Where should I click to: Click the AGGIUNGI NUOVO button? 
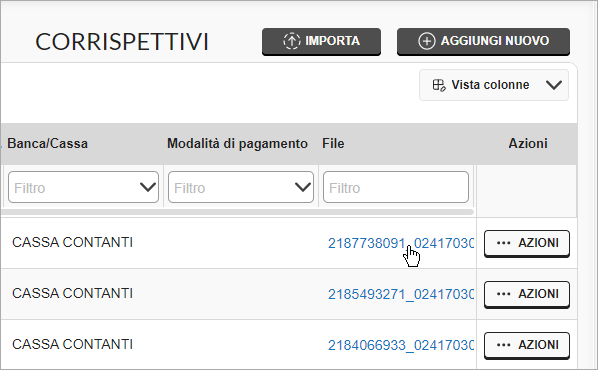click(x=483, y=41)
